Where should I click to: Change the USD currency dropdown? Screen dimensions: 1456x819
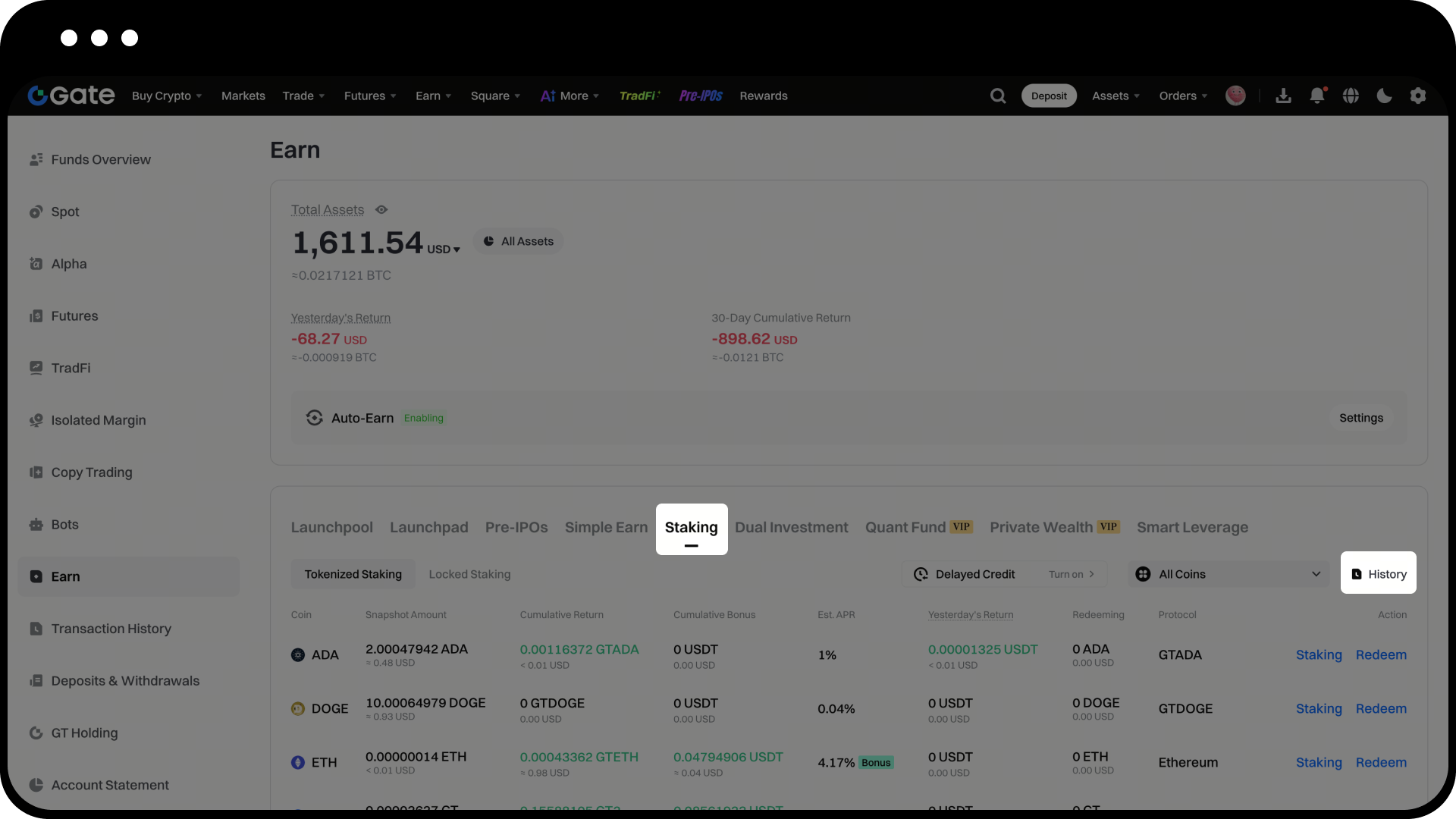coord(444,249)
